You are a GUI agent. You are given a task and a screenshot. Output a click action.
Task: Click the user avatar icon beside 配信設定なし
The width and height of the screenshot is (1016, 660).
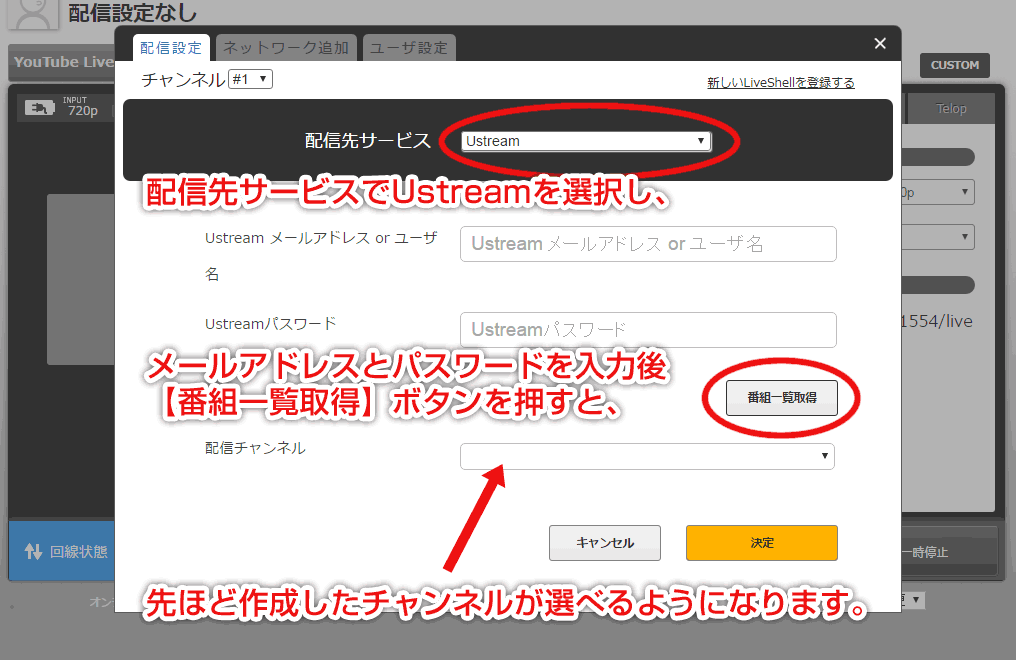[x=32, y=13]
